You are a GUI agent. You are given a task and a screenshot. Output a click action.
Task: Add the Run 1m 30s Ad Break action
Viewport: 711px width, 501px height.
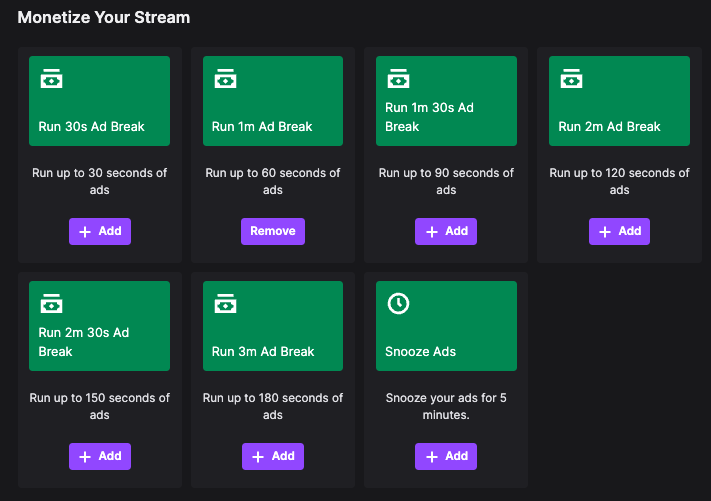tap(446, 231)
